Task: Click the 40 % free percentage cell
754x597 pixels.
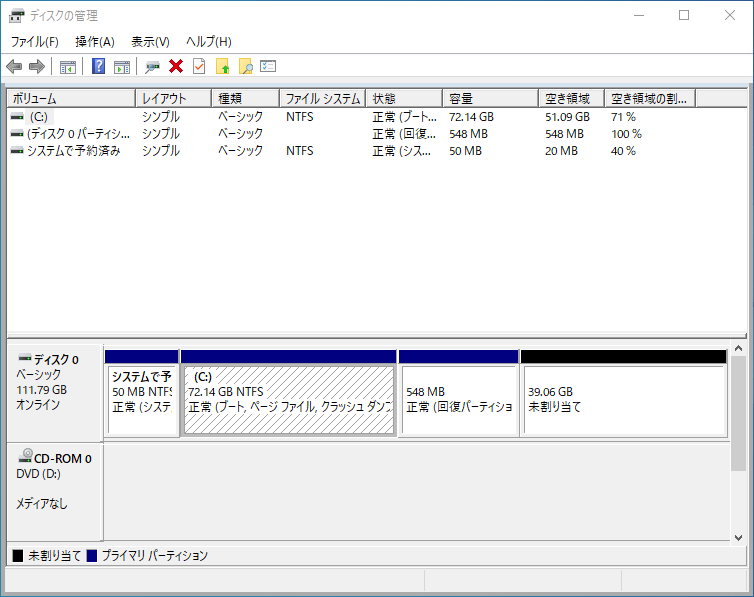Action: coord(623,151)
